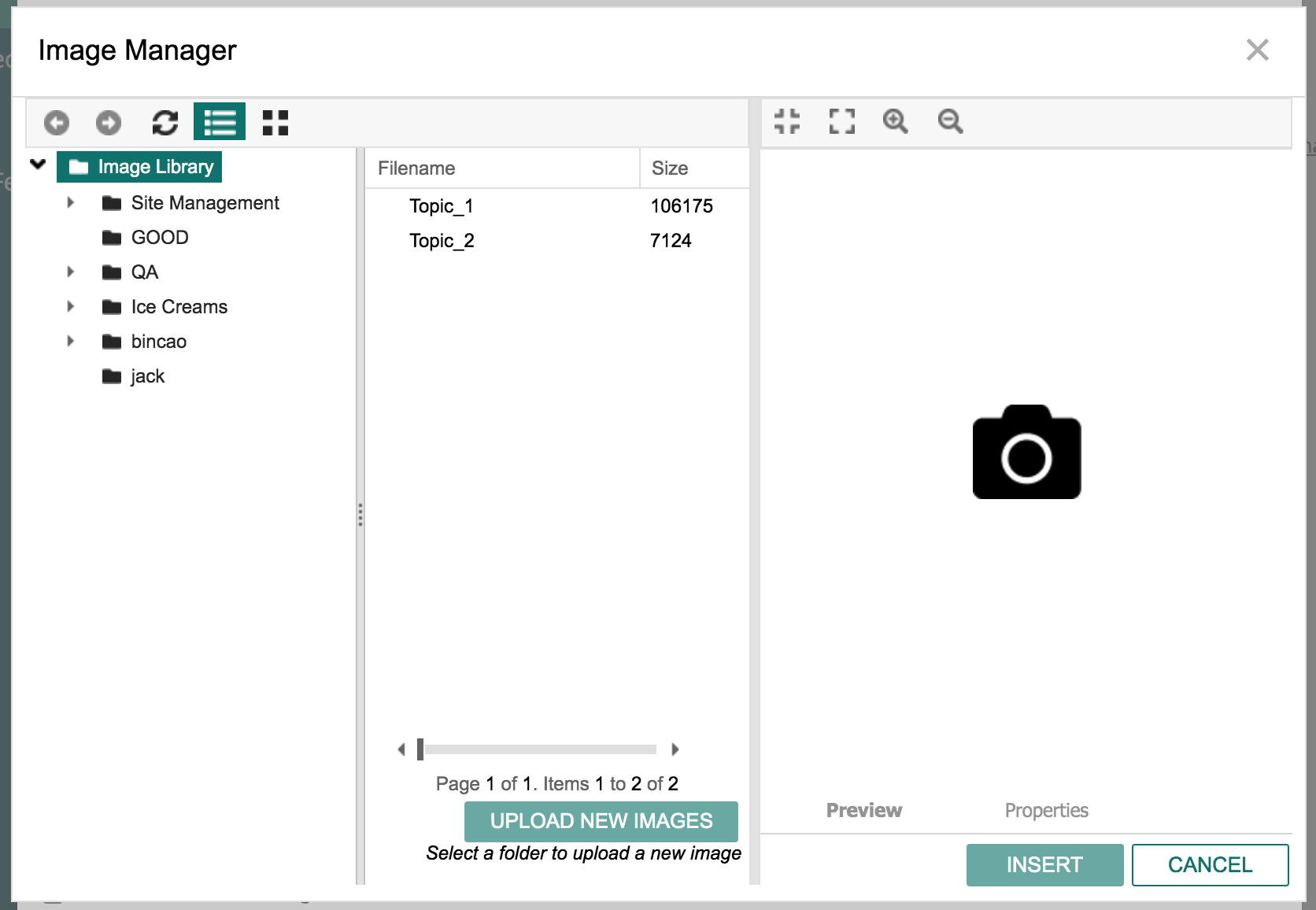
Task: Click the UPLOAD NEW IMAGES button
Action: point(601,821)
